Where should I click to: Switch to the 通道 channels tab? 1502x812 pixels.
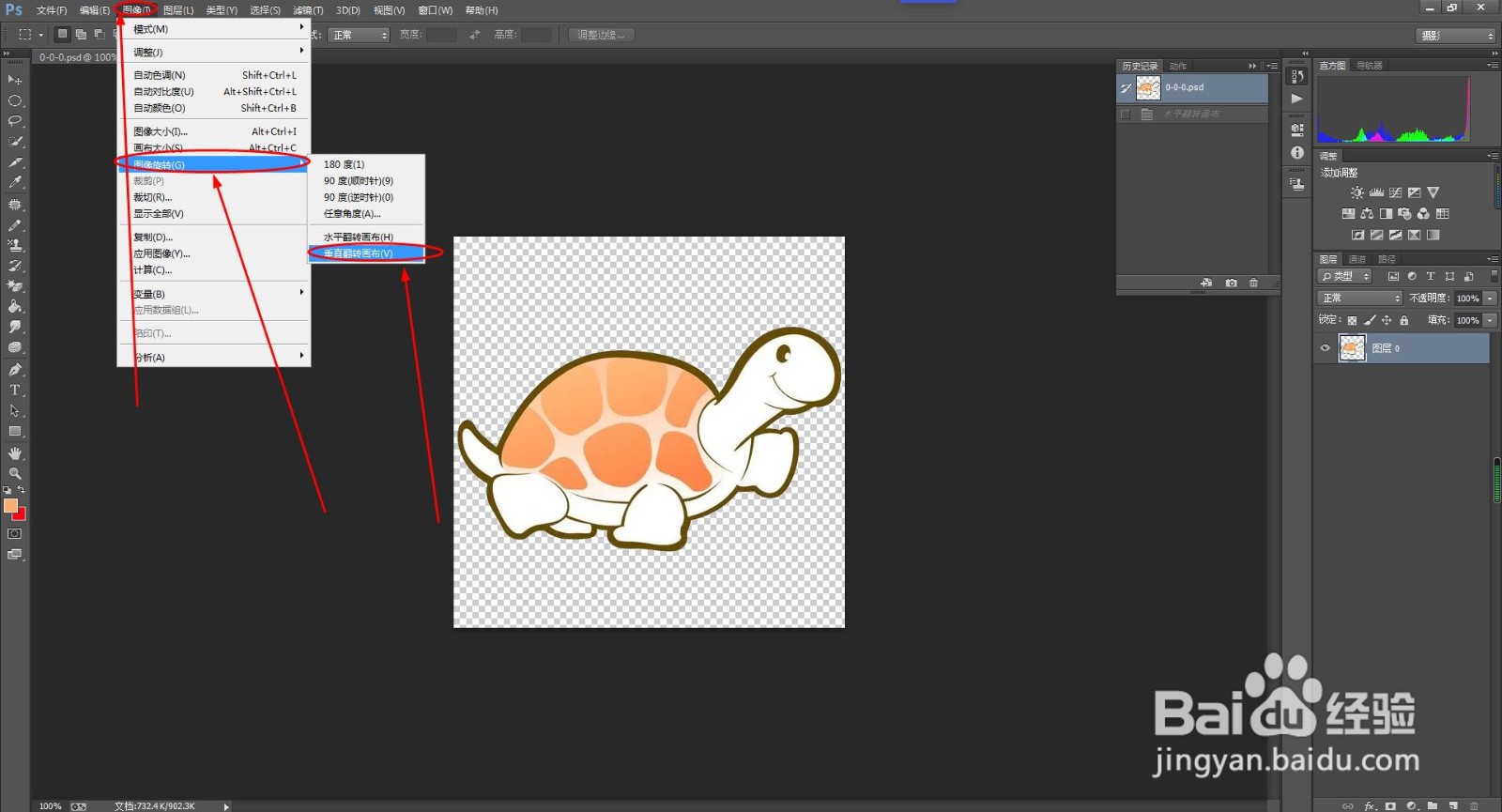(x=1357, y=259)
